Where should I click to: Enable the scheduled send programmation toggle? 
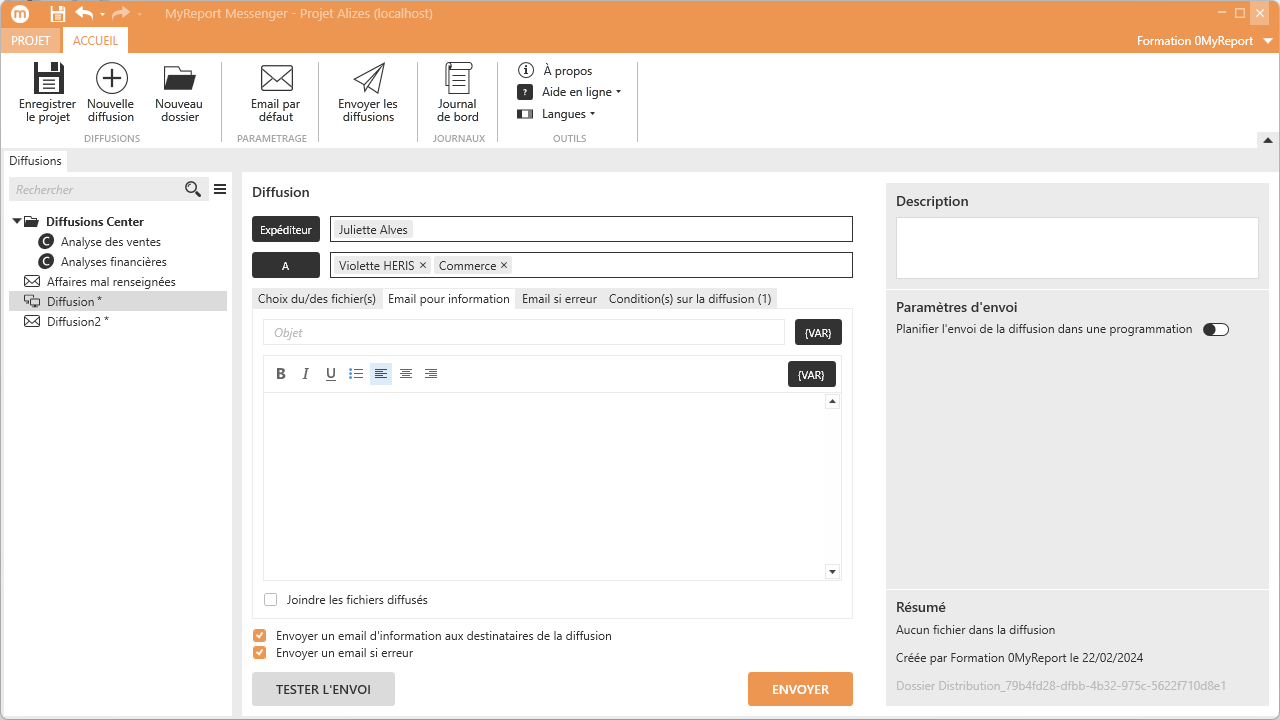[1215, 329]
